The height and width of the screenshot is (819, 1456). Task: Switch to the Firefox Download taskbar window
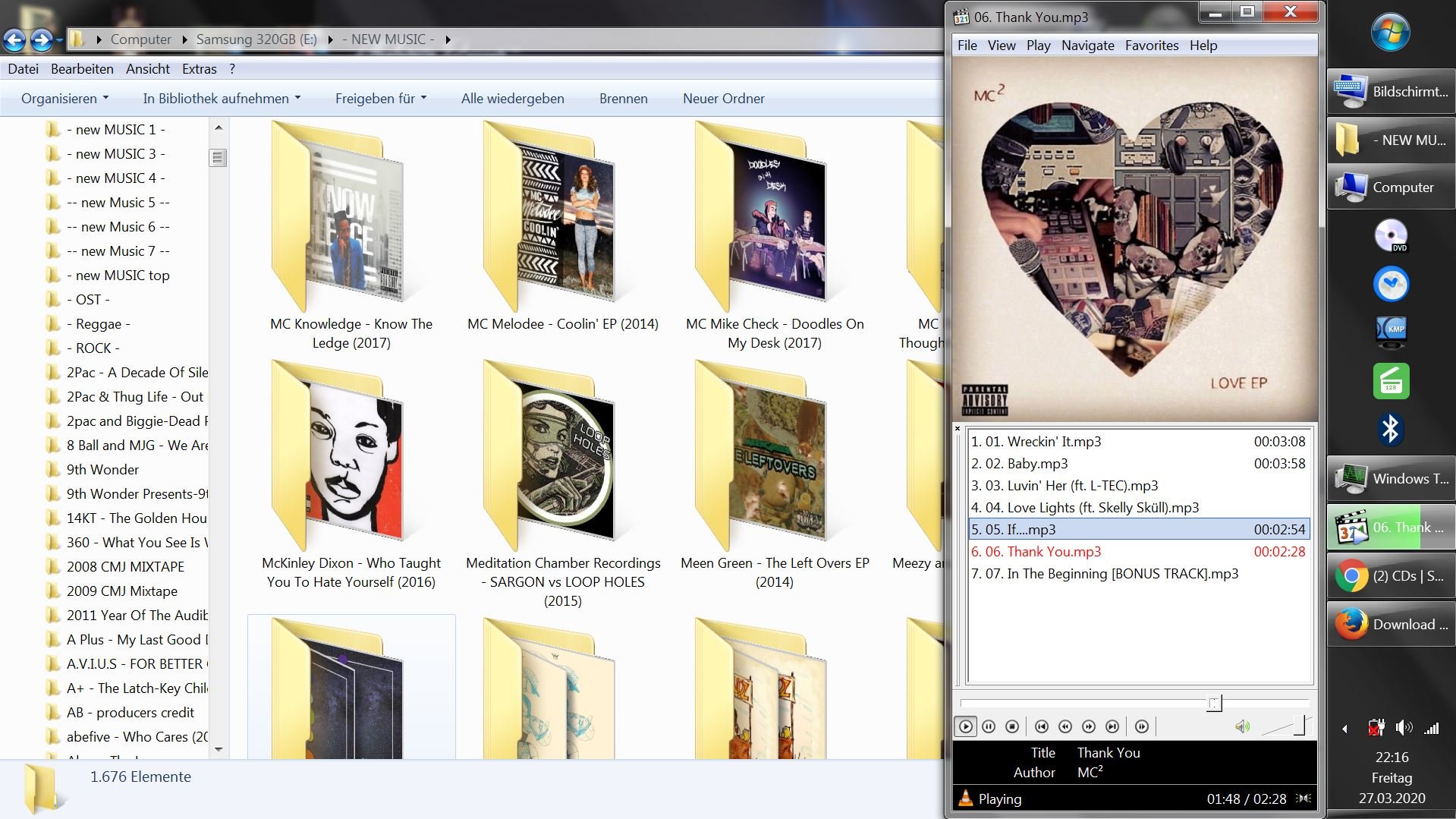click(1391, 625)
